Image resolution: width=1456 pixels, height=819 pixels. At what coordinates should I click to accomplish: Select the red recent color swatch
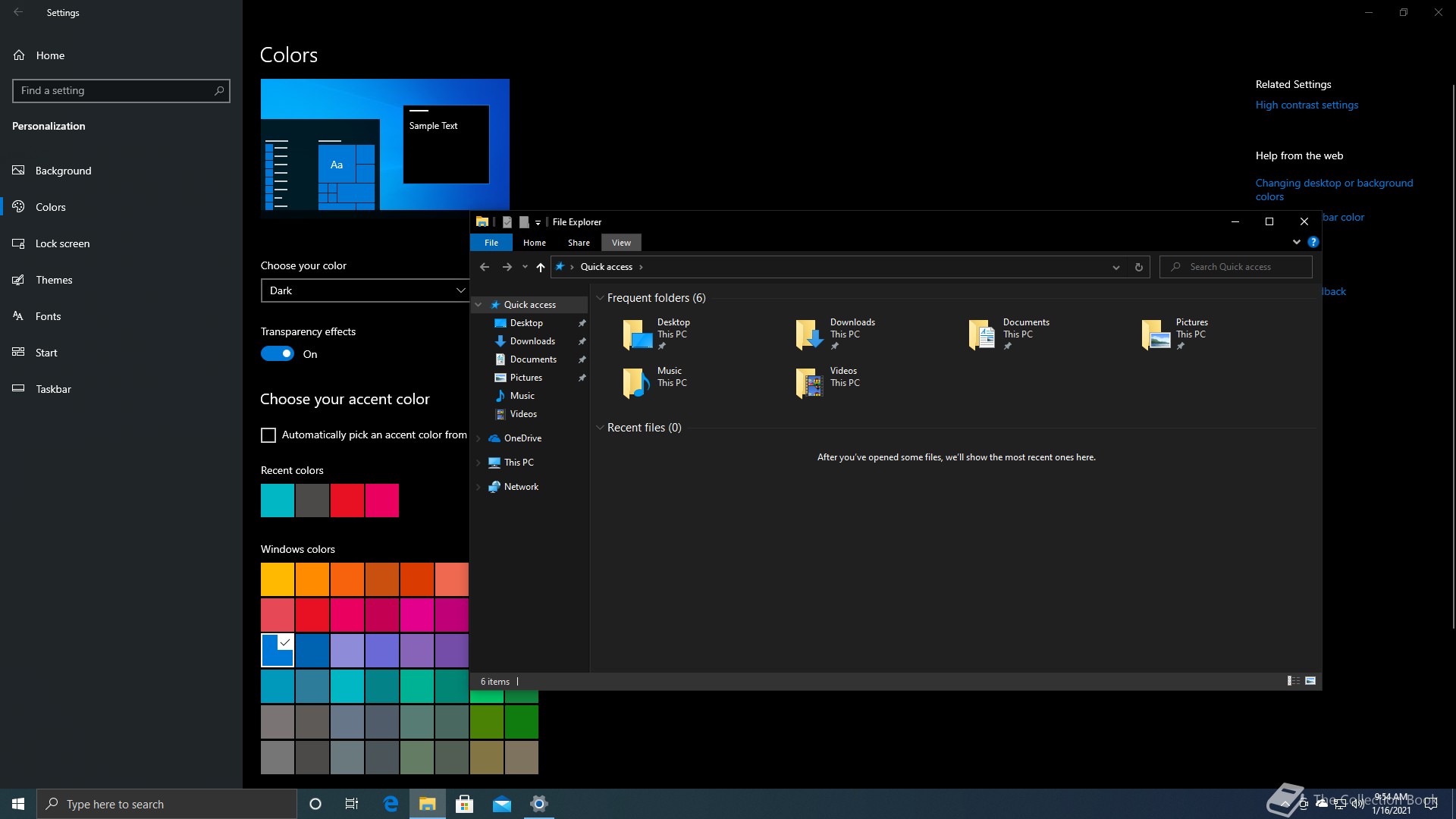(347, 500)
